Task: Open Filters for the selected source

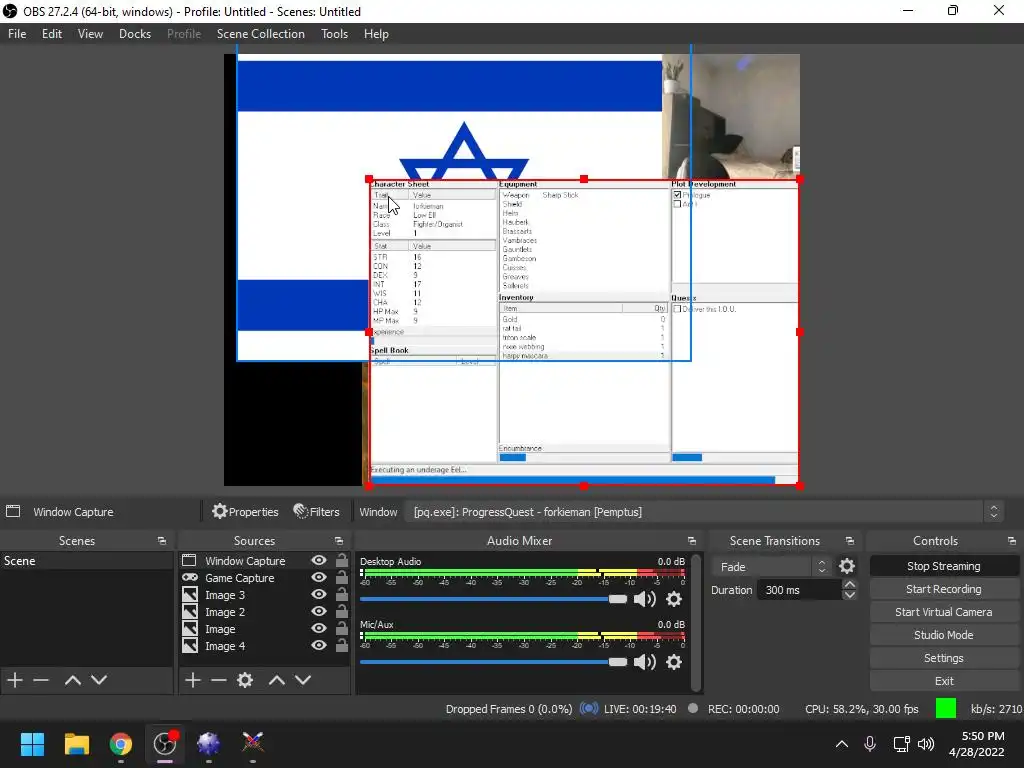Action: tap(317, 512)
